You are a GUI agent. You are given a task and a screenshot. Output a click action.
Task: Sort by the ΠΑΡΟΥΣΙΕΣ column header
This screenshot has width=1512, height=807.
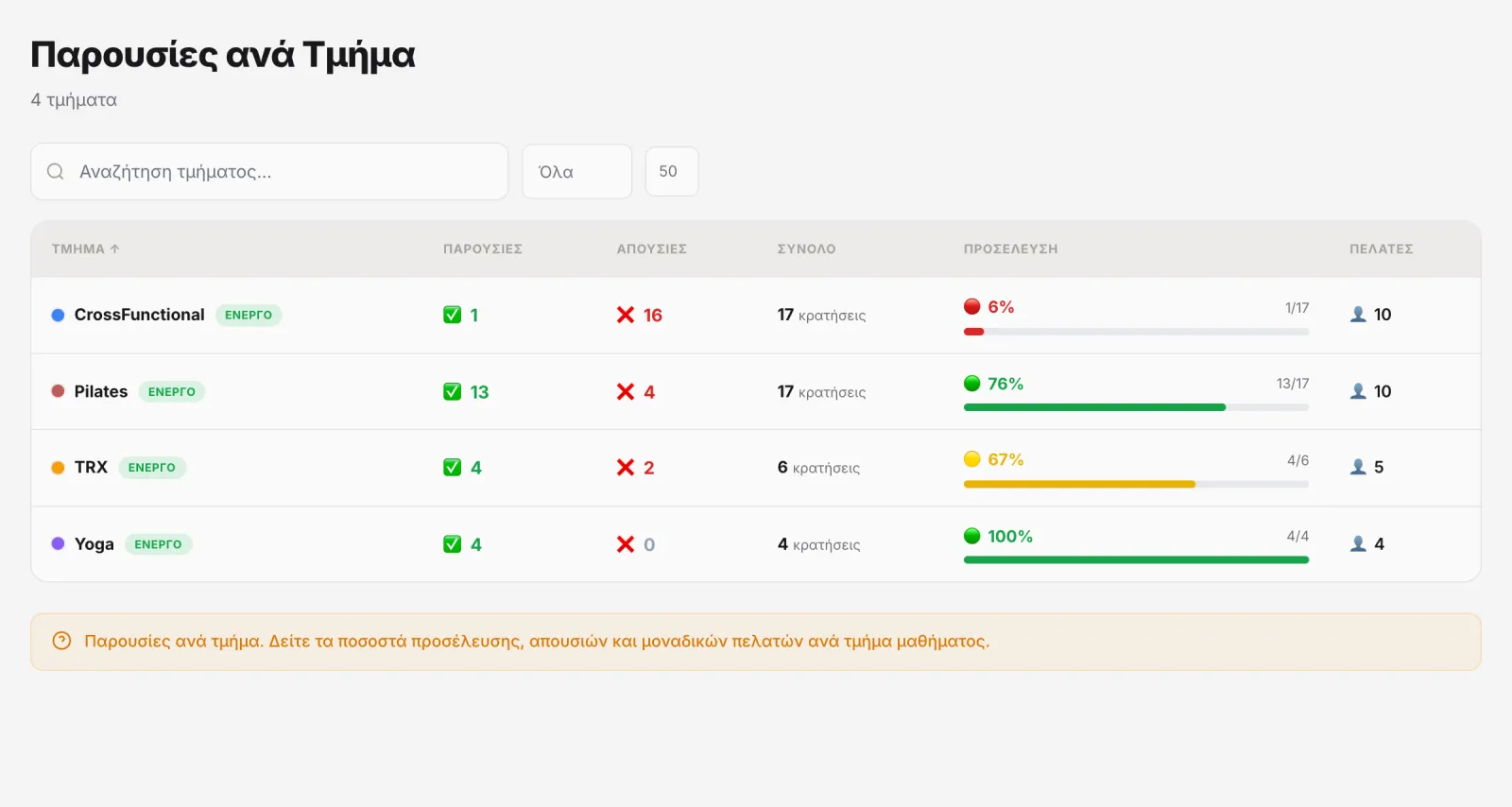(x=483, y=249)
